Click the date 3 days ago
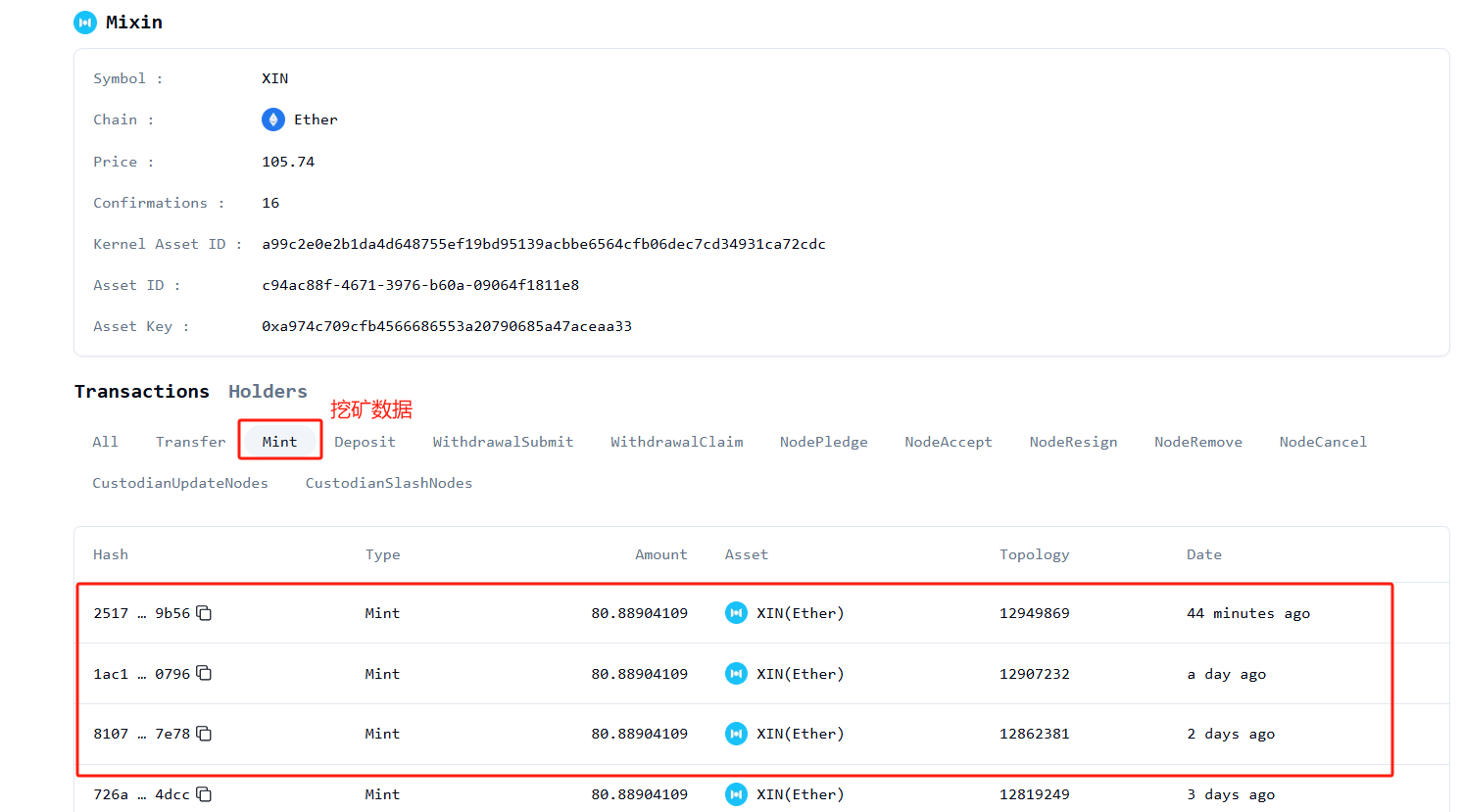Image resolution: width=1463 pixels, height=812 pixels. 1231,794
